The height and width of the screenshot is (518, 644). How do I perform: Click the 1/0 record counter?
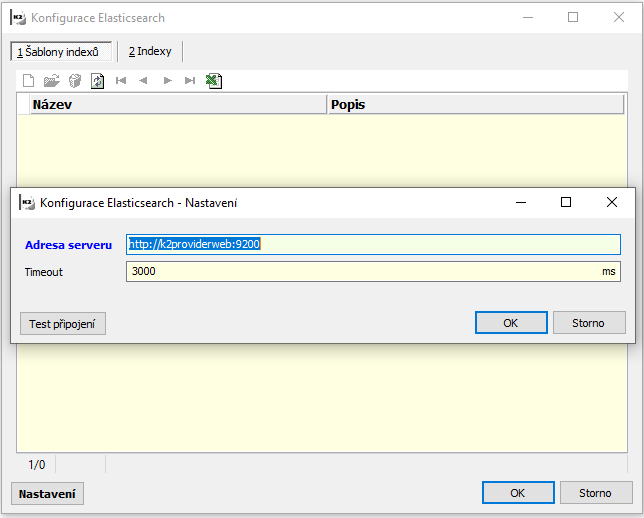[x=37, y=465]
